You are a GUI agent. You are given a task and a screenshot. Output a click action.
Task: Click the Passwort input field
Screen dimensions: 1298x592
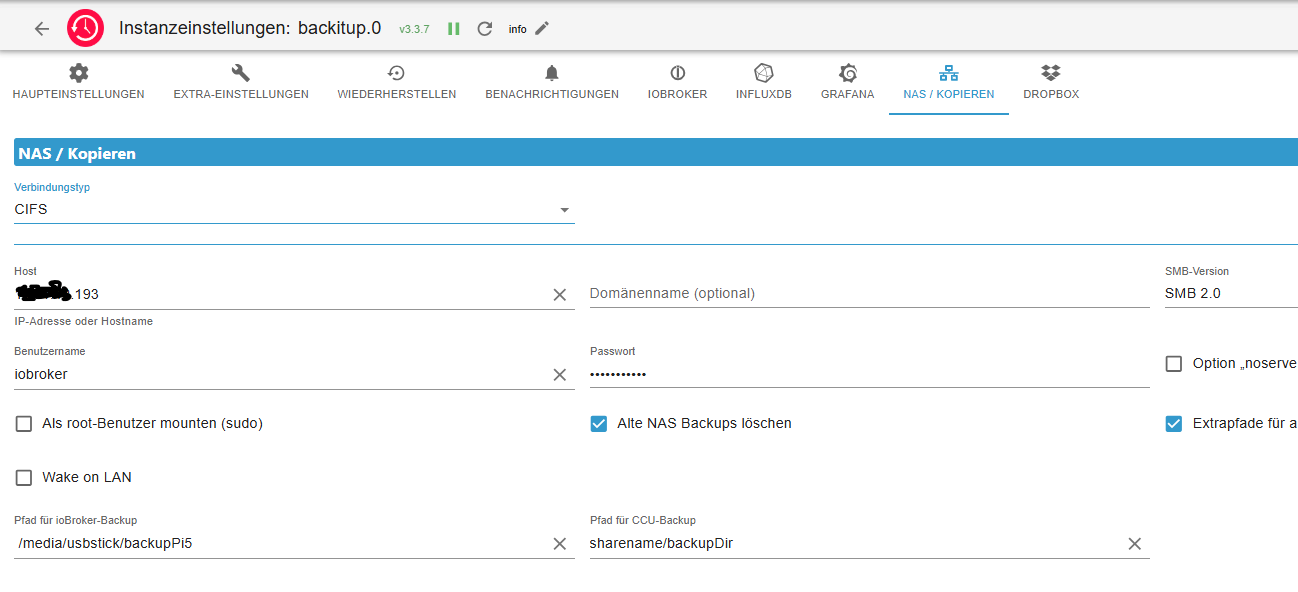coord(868,374)
